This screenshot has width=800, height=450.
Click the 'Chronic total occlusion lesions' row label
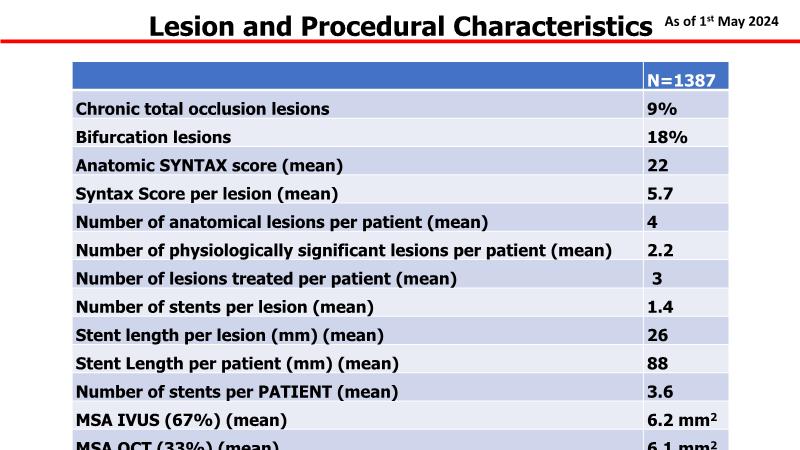pos(203,109)
